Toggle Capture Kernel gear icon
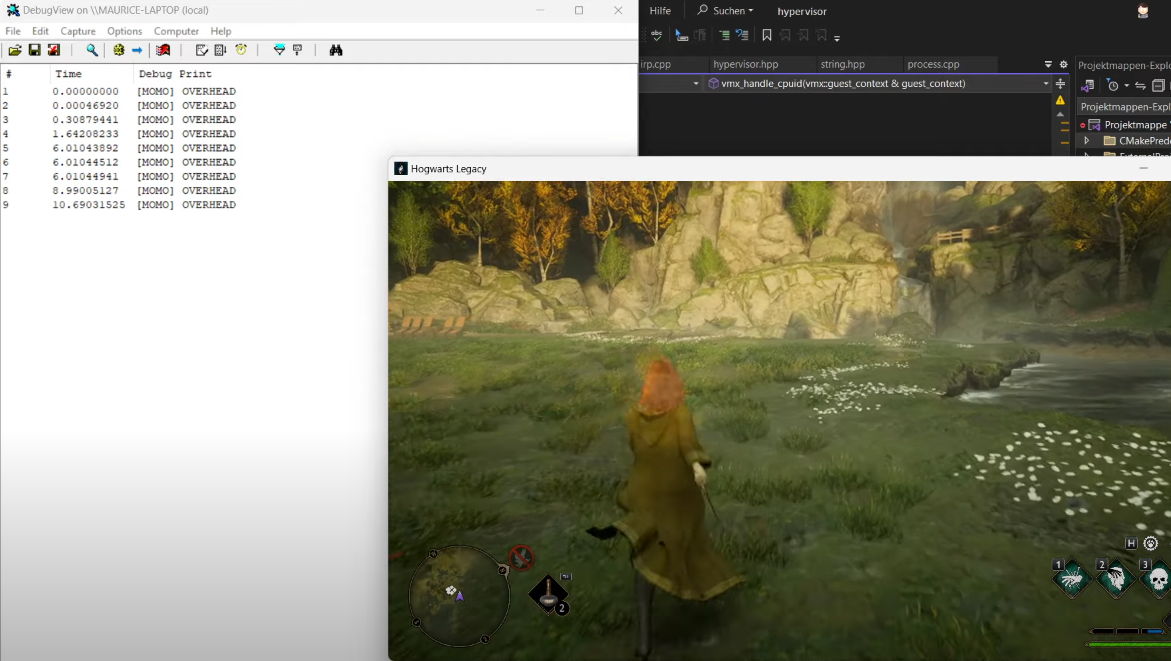The image size is (1171, 661). (x=118, y=50)
